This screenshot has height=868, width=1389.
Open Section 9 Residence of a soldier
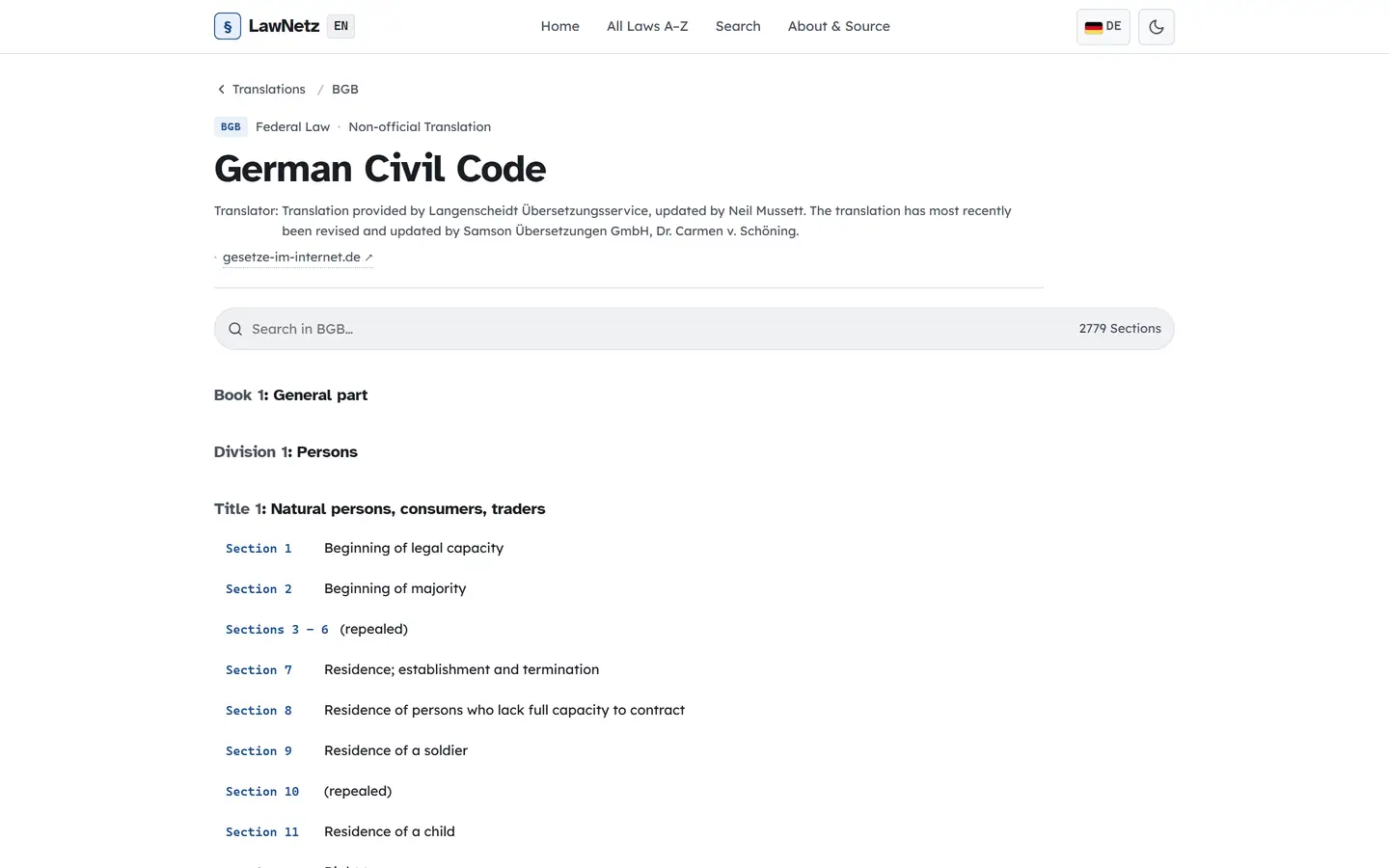(694, 750)
